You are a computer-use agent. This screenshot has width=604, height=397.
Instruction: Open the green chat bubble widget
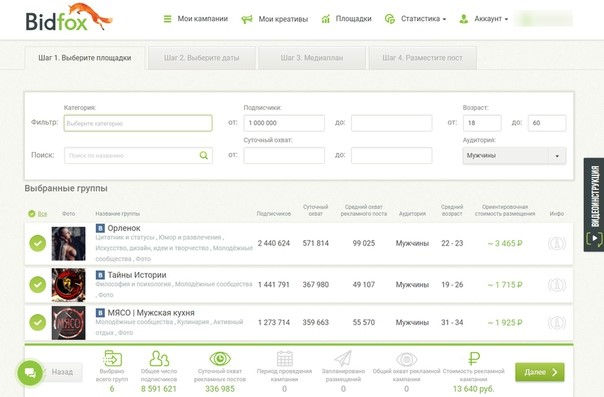30,372
